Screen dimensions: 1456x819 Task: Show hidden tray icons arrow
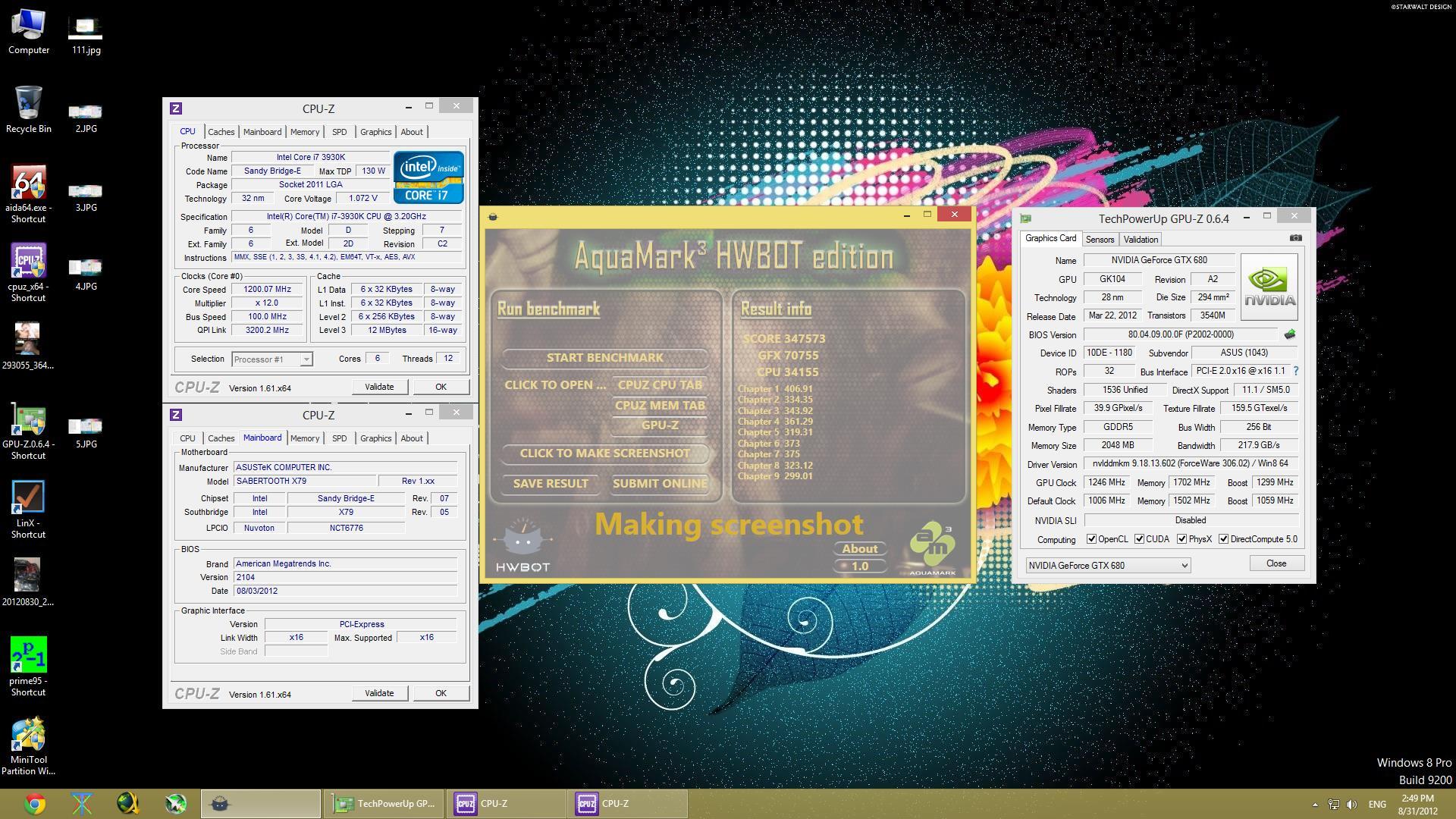(1315, 805)
